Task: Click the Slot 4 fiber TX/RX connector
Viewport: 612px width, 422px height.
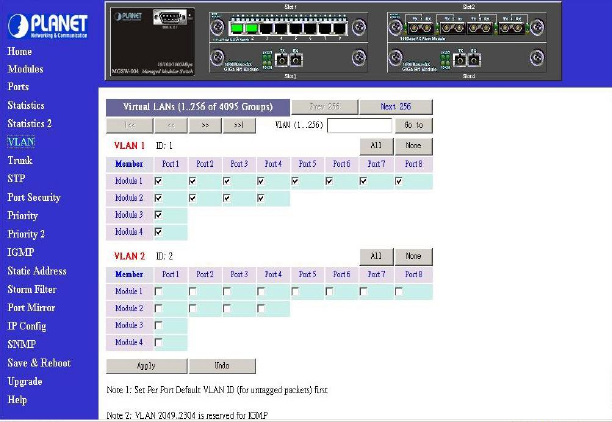Action: tap(467, 60)
